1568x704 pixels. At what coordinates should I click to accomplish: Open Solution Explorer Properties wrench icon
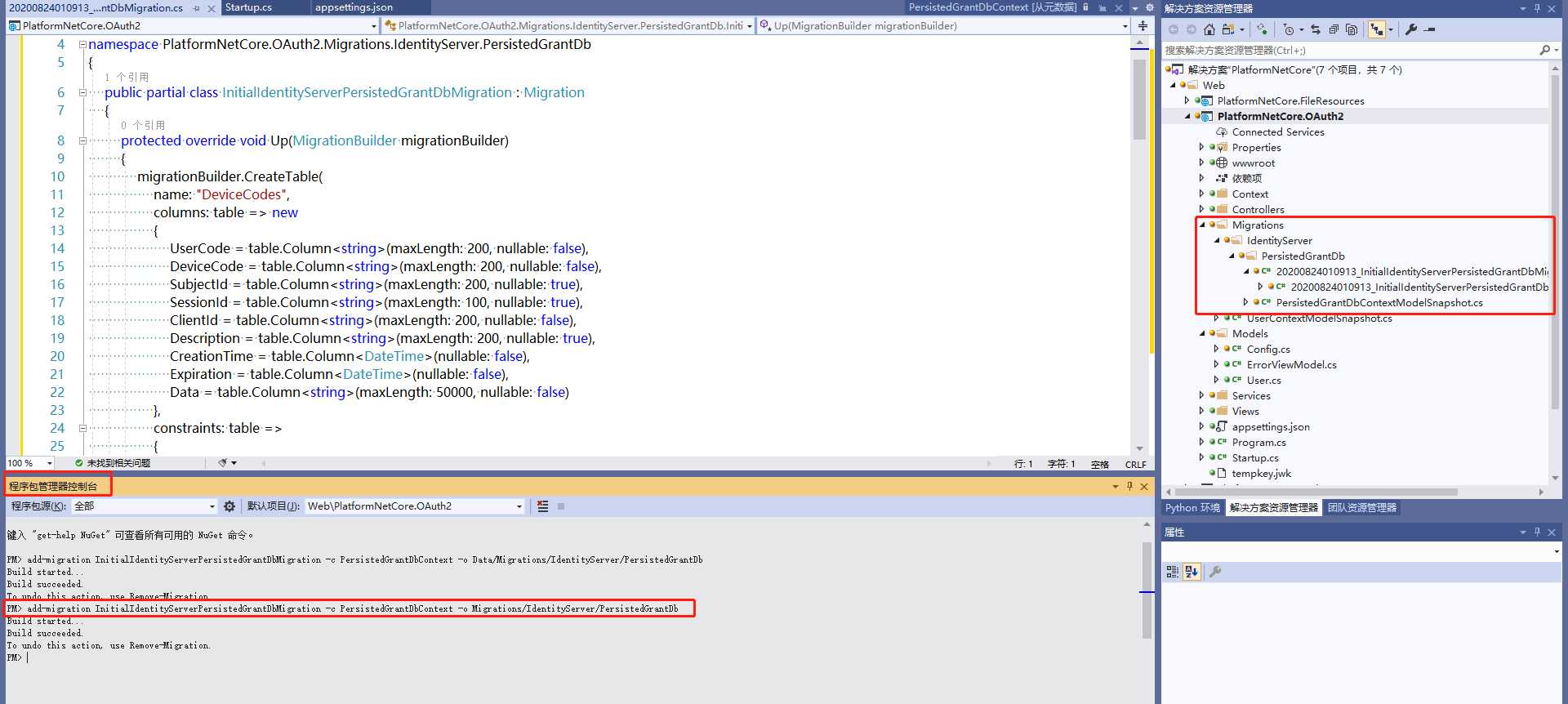pos(1411,29)
